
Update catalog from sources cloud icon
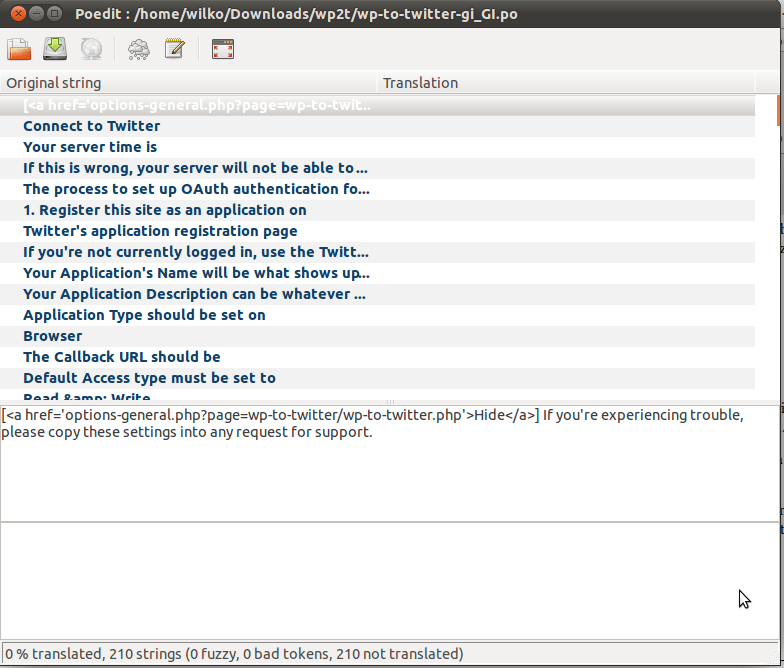138,49
